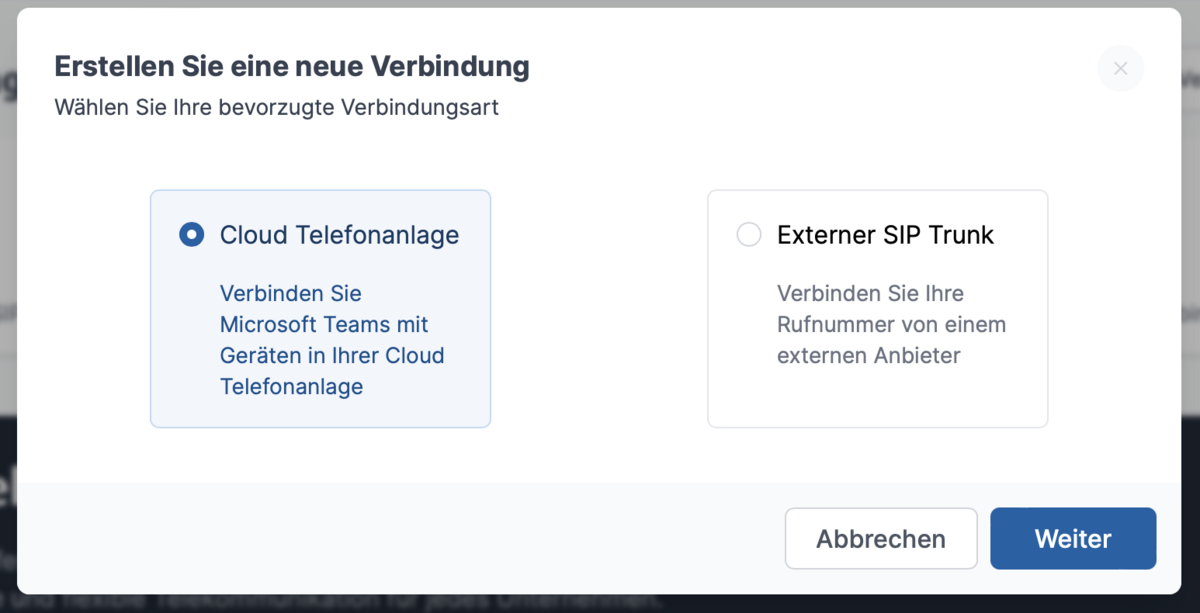Click the text Verbinden Sie Ihre
Screen dimensions: 1200x613
coord(870,294)
